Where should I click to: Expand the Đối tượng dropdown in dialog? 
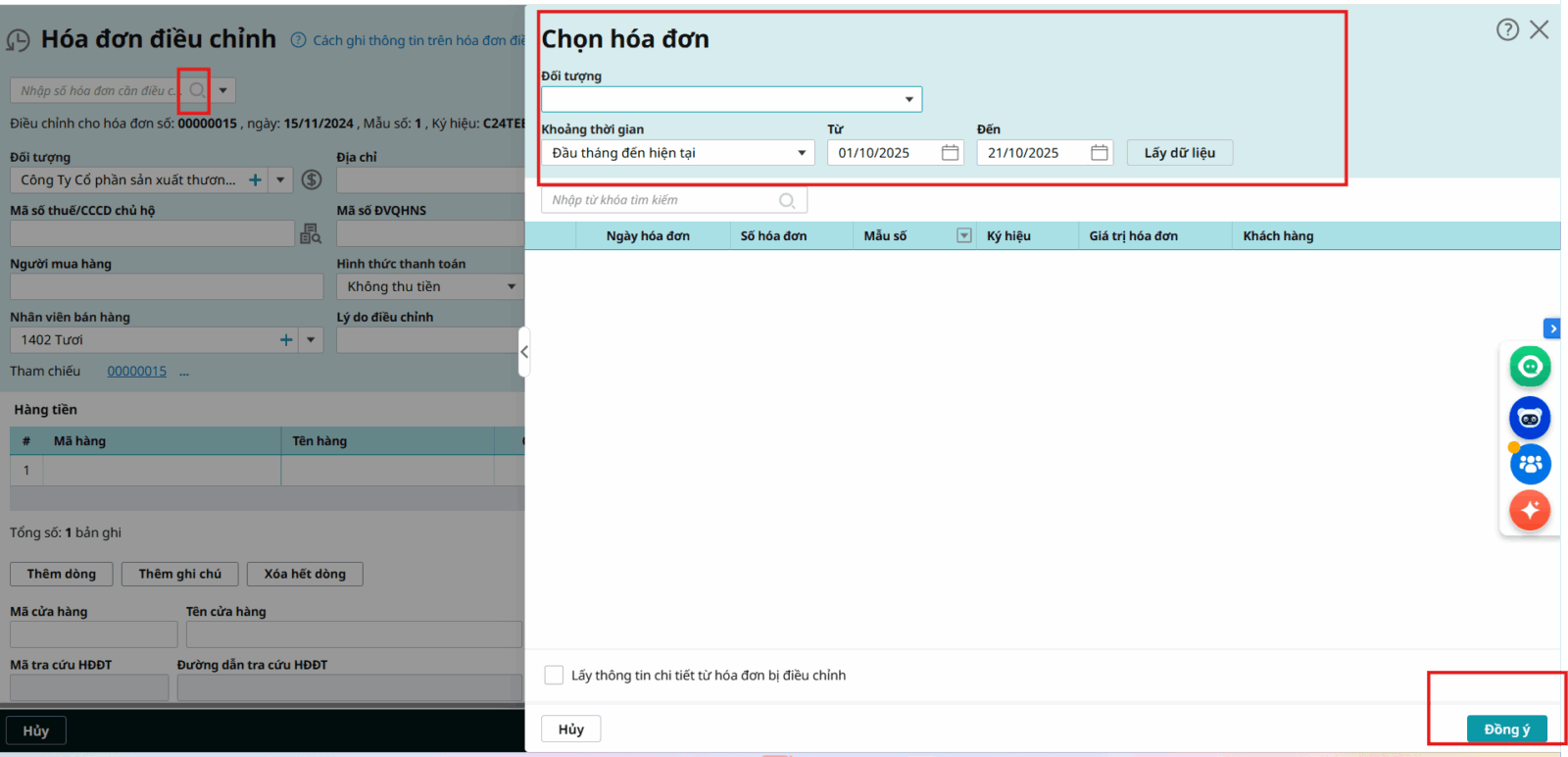click(x=908, y=99)
